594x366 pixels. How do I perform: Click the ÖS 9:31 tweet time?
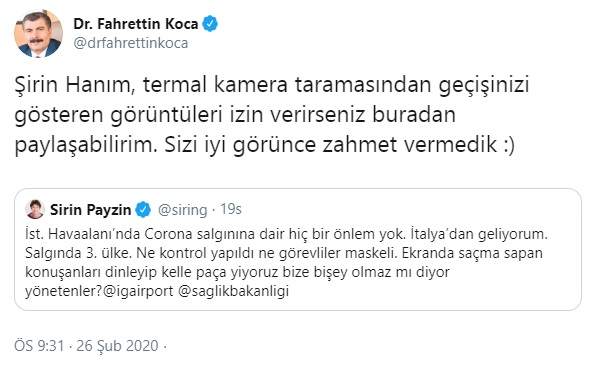pos(39,346)
